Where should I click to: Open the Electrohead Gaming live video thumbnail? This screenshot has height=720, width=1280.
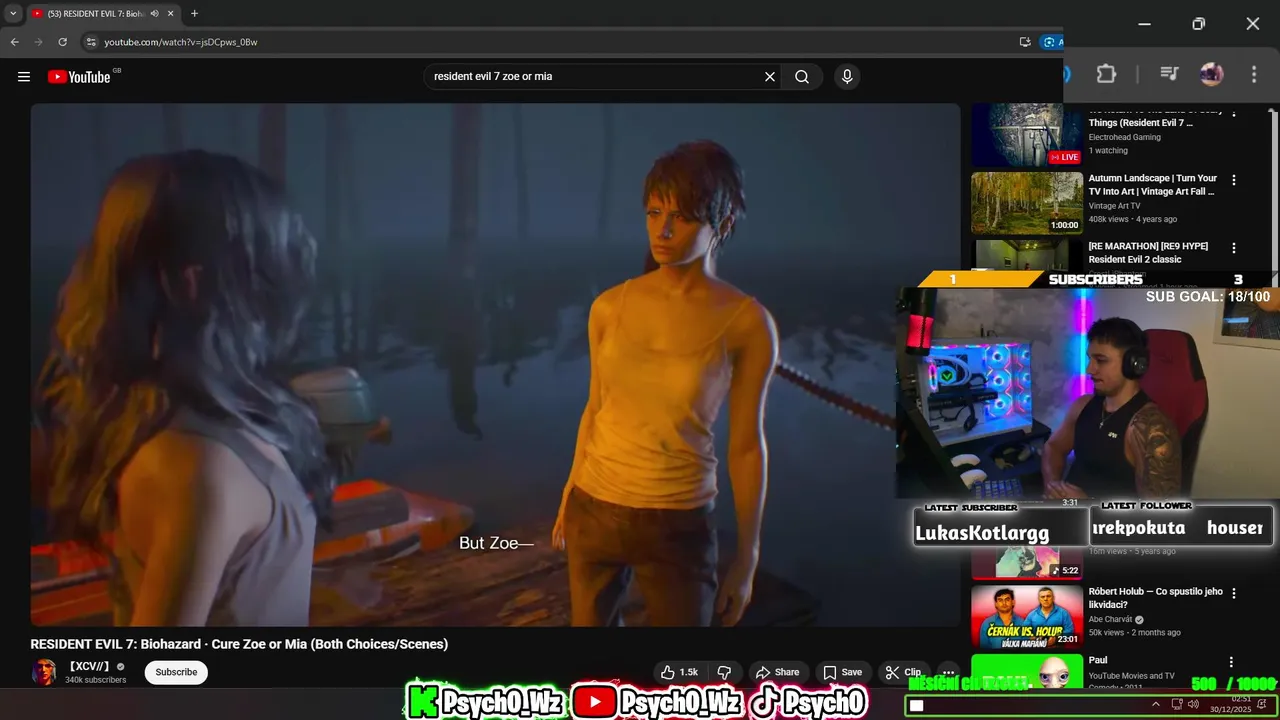[x=1027, y=134]
